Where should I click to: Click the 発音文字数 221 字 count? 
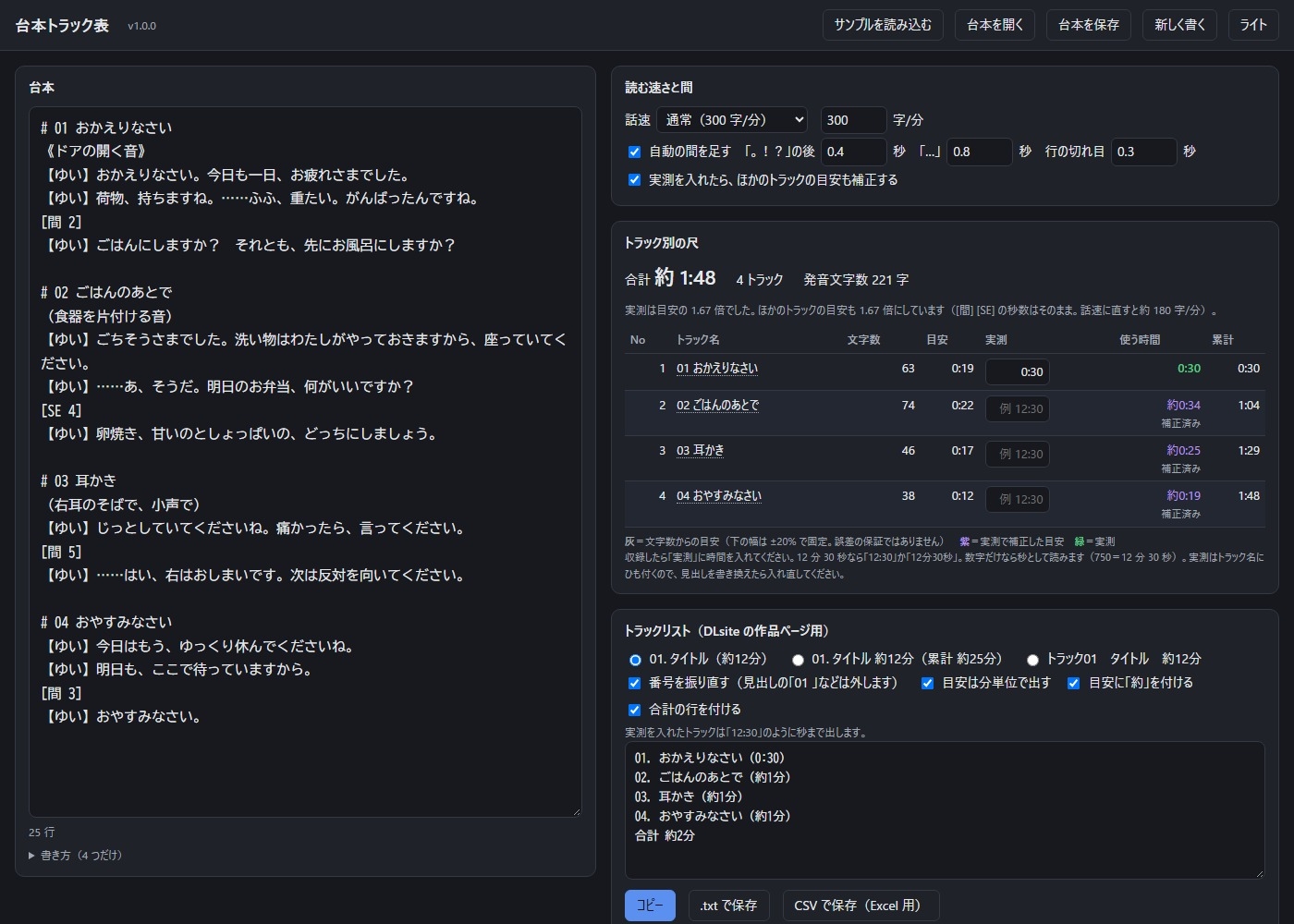[x=856, y=280]
